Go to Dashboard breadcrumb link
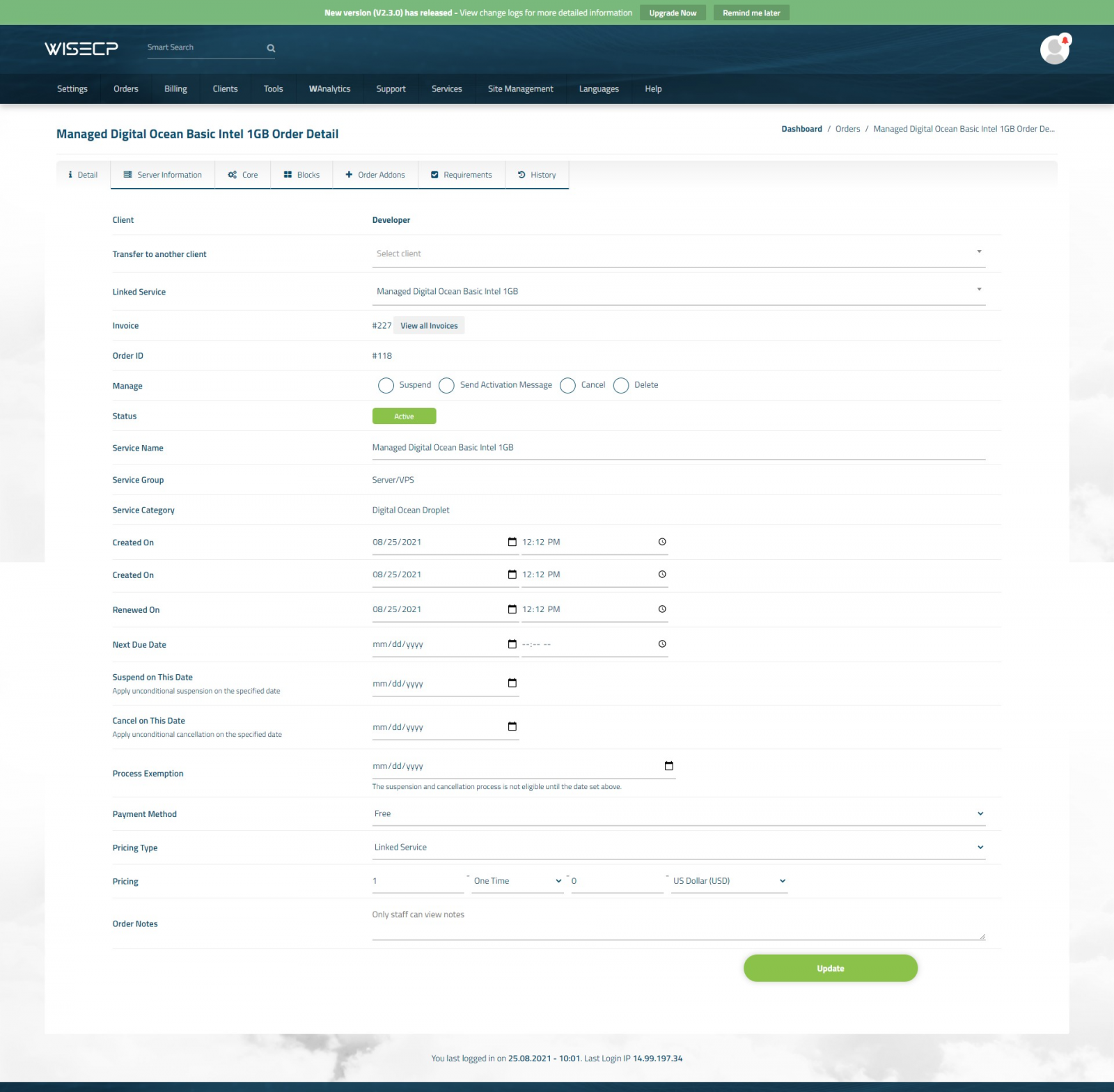1114x1092 pixels. point(801,129)
